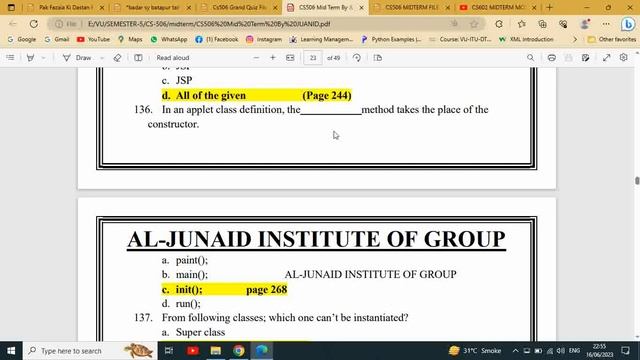Select the Erase tool

tap(117, 58)
